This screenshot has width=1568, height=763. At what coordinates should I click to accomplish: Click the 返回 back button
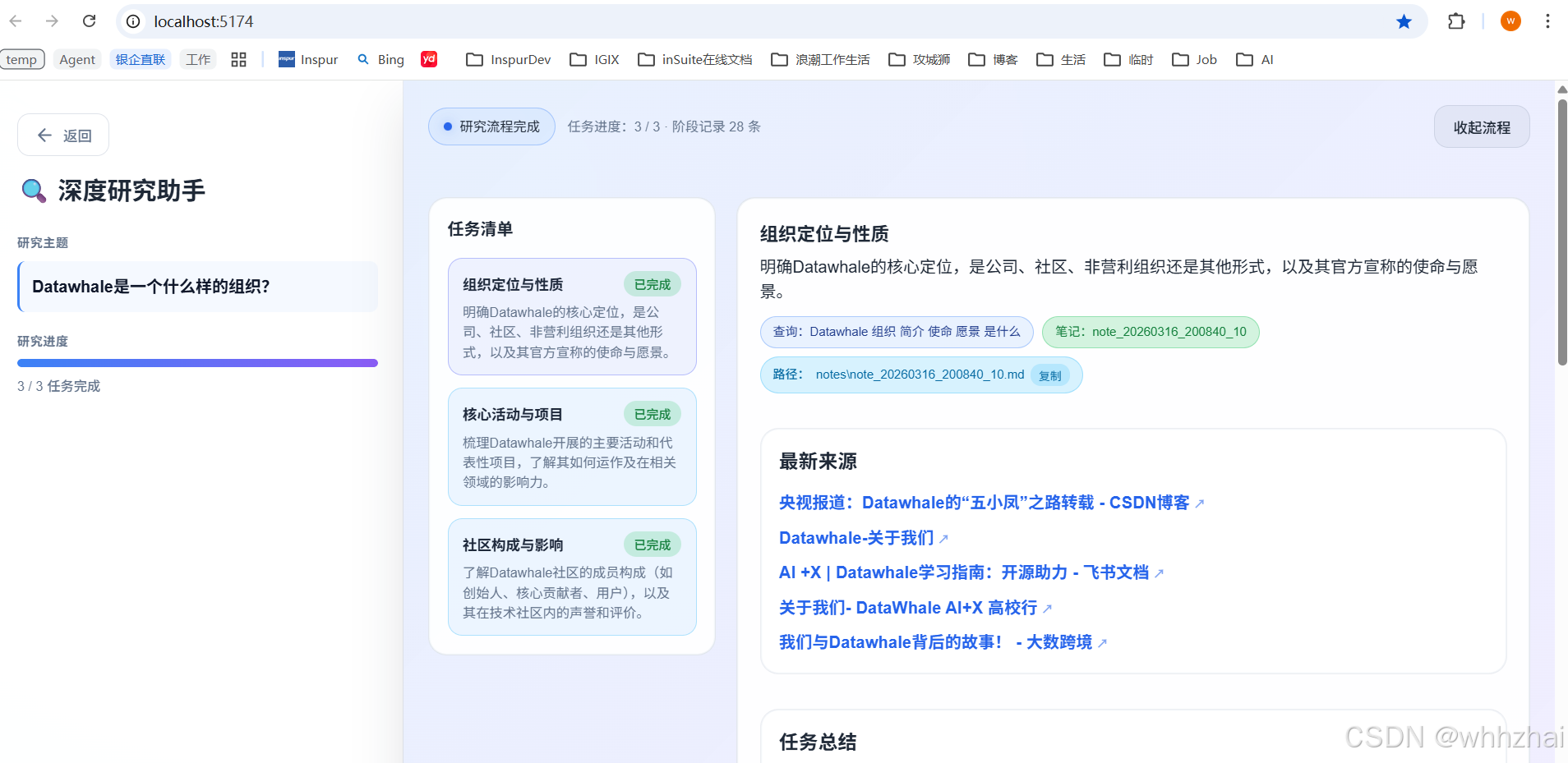(63, 135)
